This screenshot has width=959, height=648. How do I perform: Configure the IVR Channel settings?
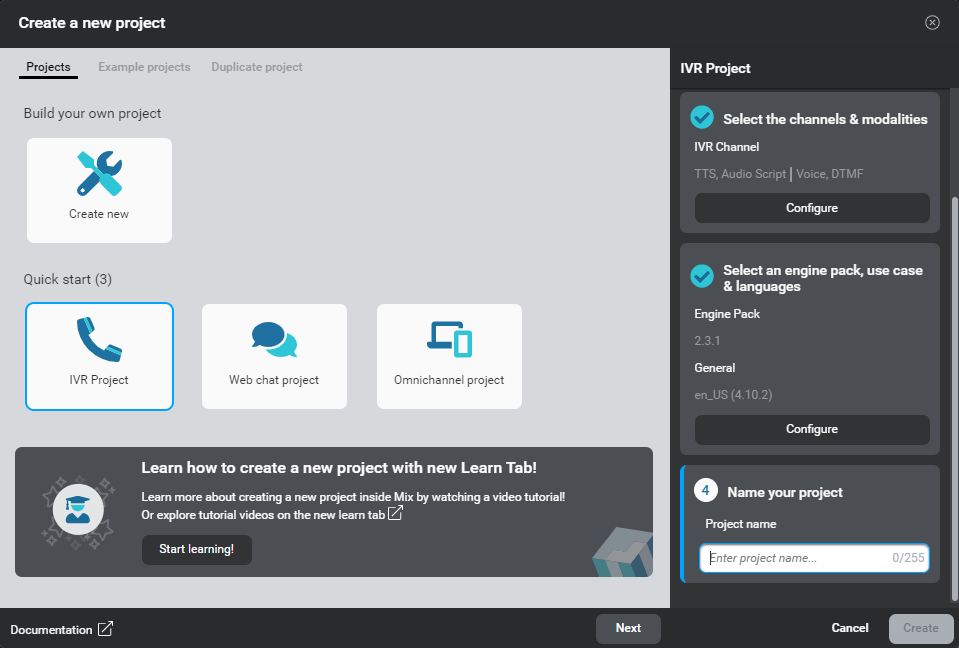811,208
